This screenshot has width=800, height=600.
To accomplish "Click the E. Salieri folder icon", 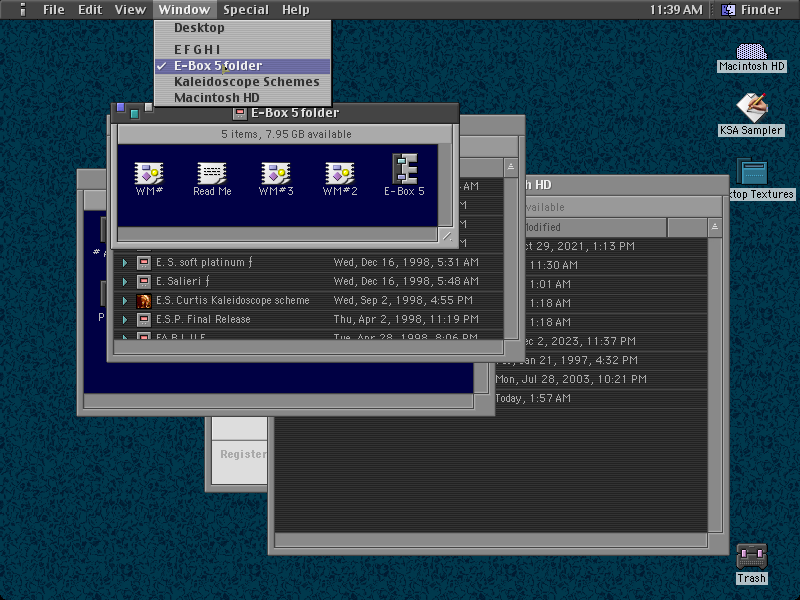I will (x=144, y=282).
